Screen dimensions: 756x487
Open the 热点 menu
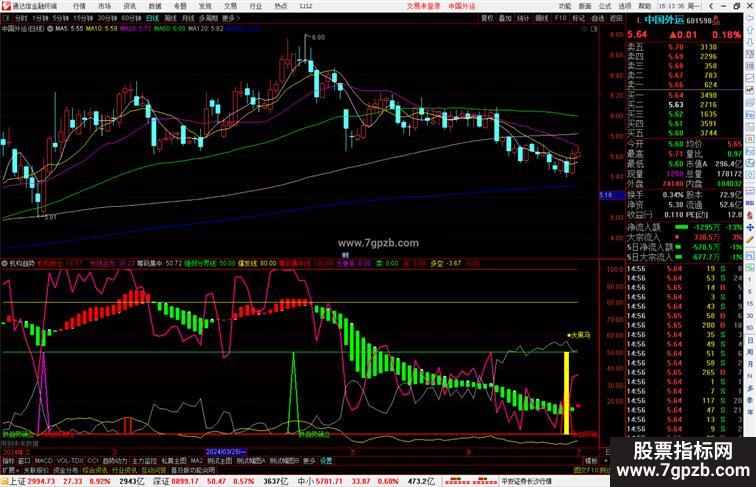tap(281, 6)
